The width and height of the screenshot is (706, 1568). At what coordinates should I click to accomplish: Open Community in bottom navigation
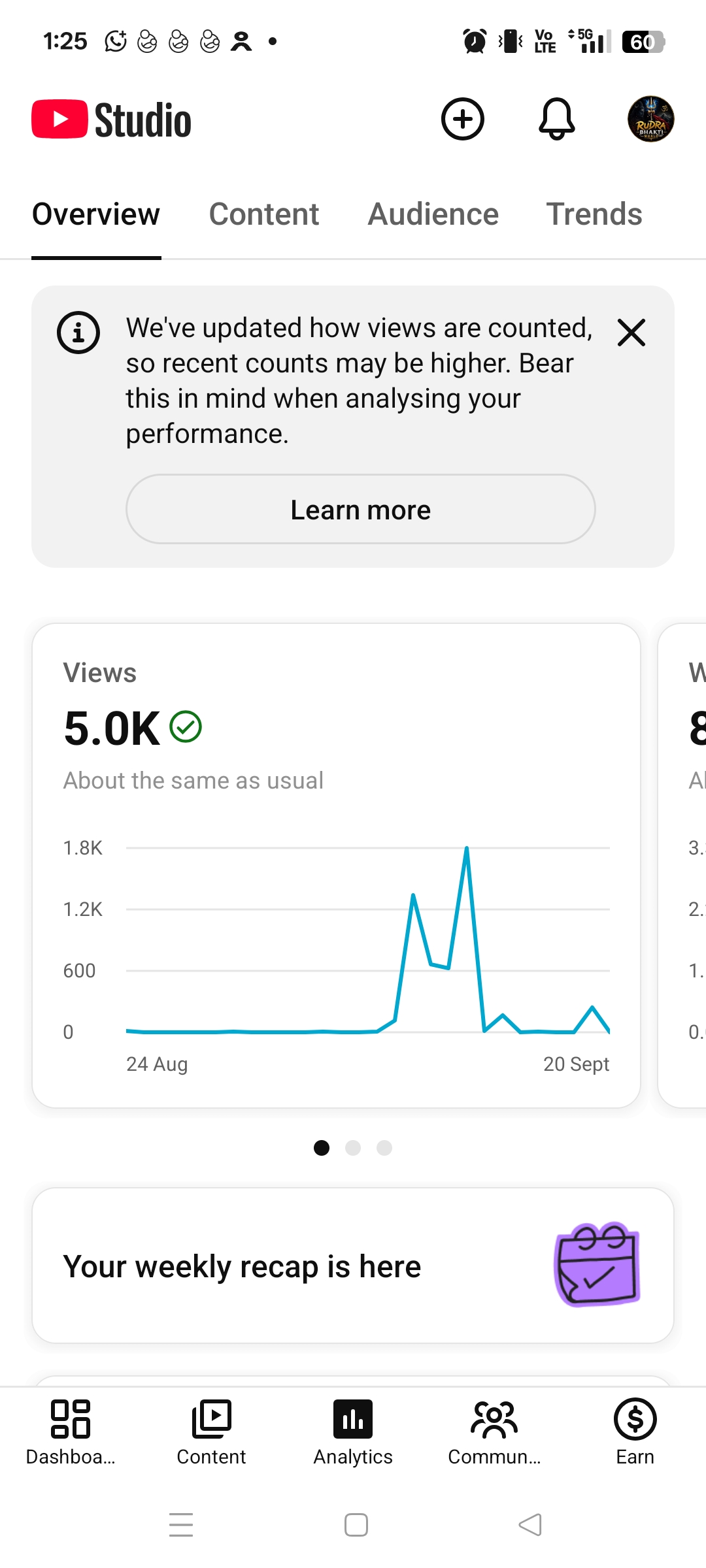494,1432
